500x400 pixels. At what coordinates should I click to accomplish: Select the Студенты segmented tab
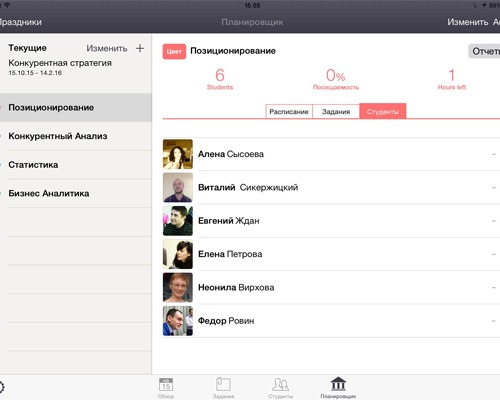click(383, 112)
